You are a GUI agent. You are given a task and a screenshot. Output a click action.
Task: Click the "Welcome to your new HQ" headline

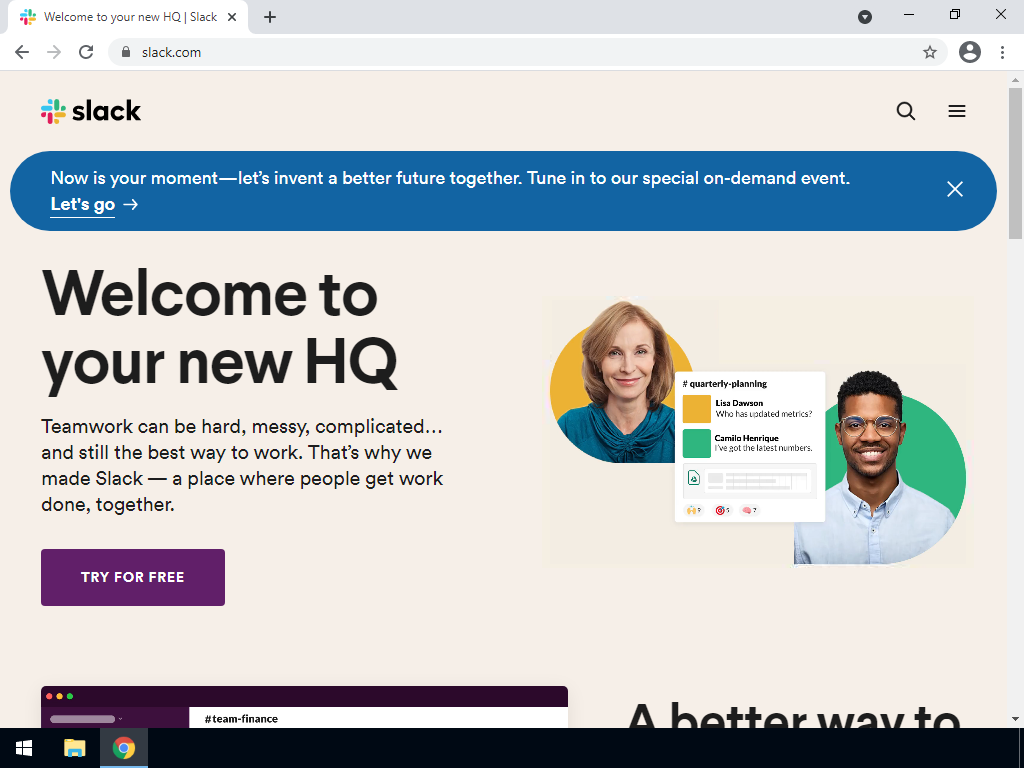point(219,328)
